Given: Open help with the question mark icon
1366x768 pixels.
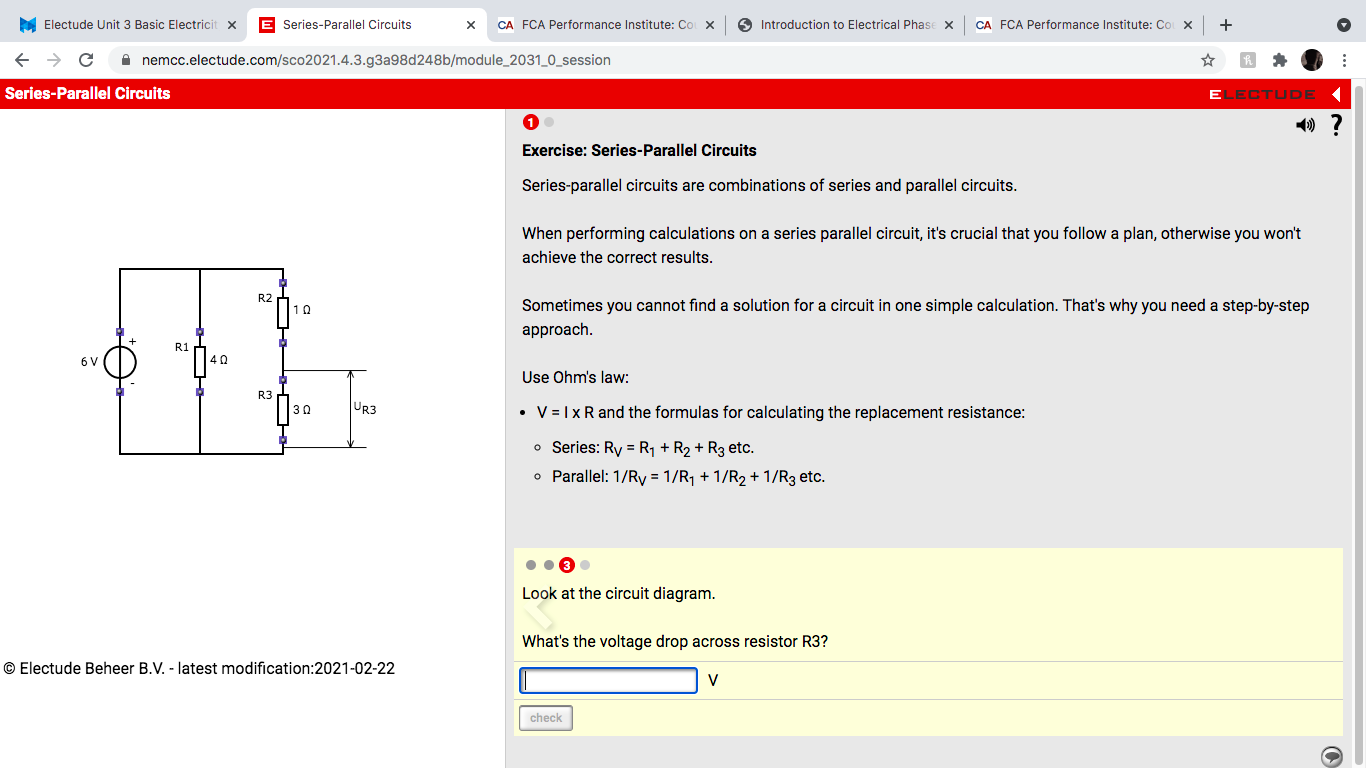Looking at the screenshot, I should coord(1336,125).
